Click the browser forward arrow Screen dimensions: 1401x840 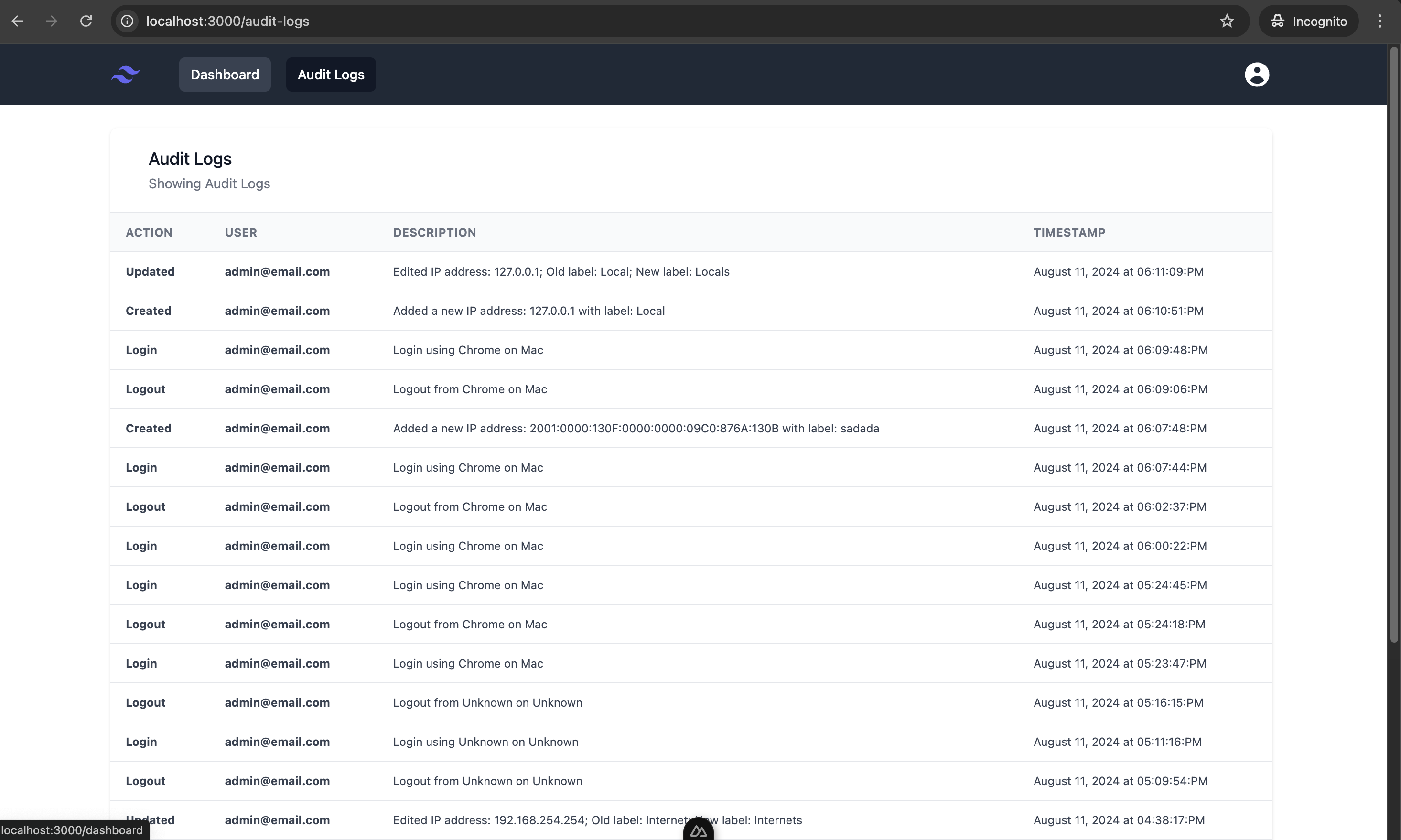[x=52, y=21]
